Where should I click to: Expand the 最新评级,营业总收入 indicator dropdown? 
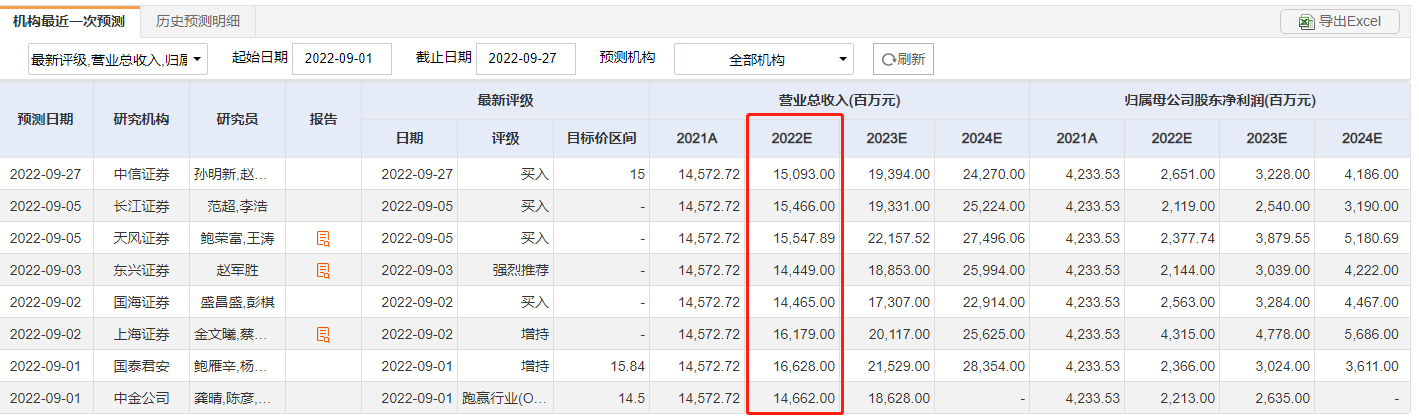[197, 60]
